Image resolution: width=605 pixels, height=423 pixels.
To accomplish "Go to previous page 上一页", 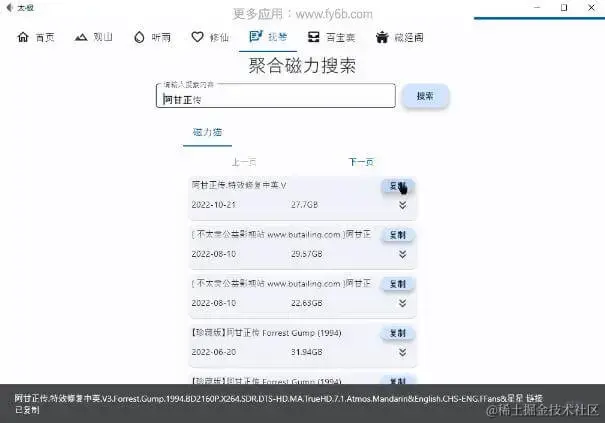I will pos(244,162).
